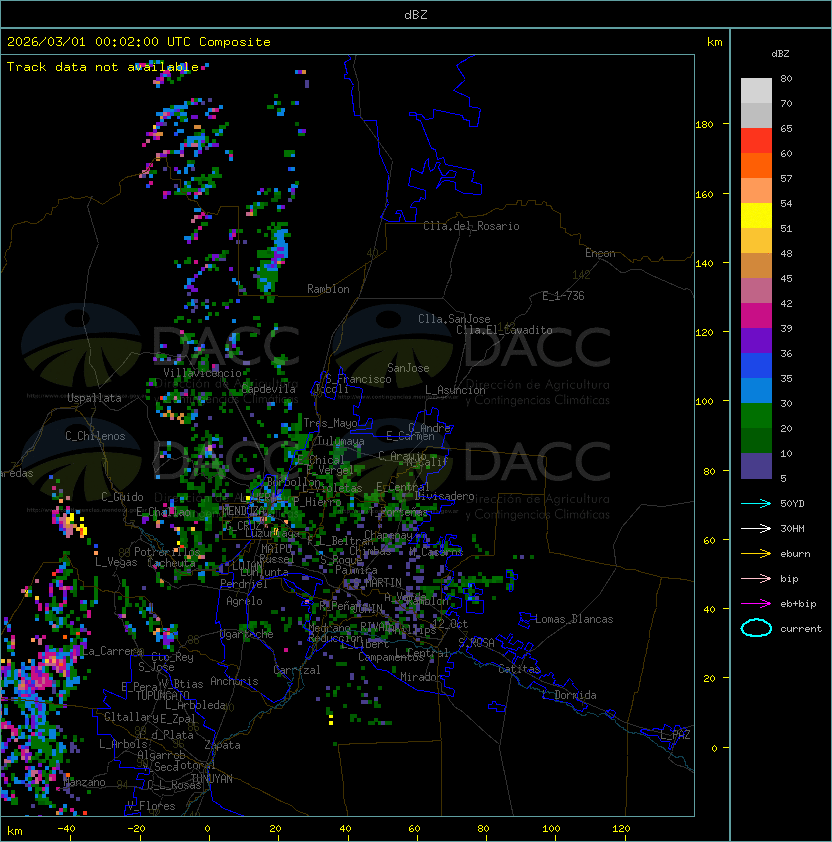The height and width of the screenshot is (842, 832).
Task: Click the 'Track data not available' message
Action: coord(103,67)
